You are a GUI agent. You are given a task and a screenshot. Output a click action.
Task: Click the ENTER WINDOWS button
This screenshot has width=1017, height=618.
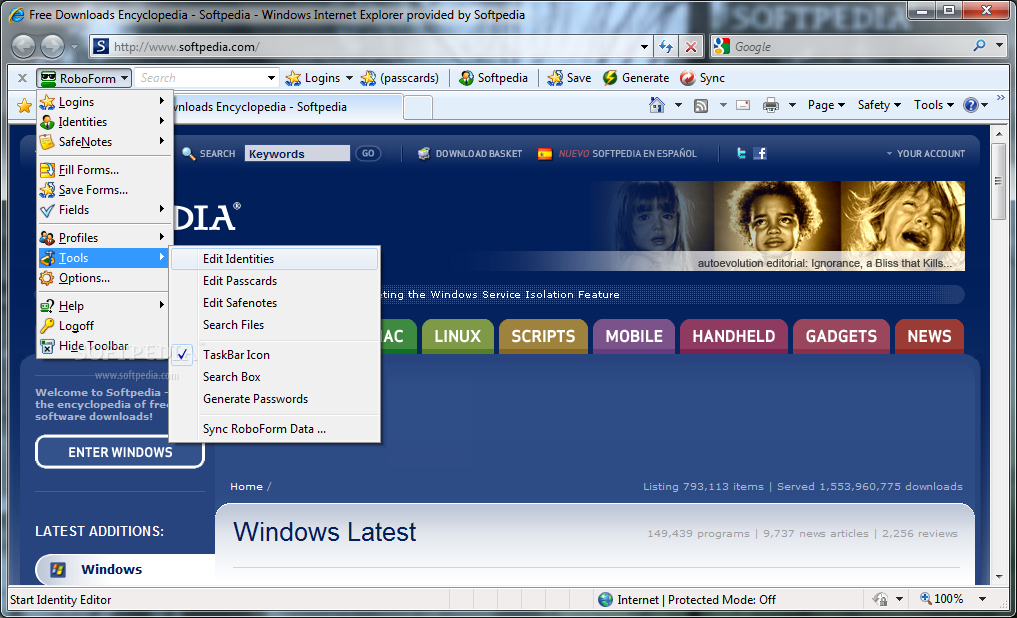(120, 452)
